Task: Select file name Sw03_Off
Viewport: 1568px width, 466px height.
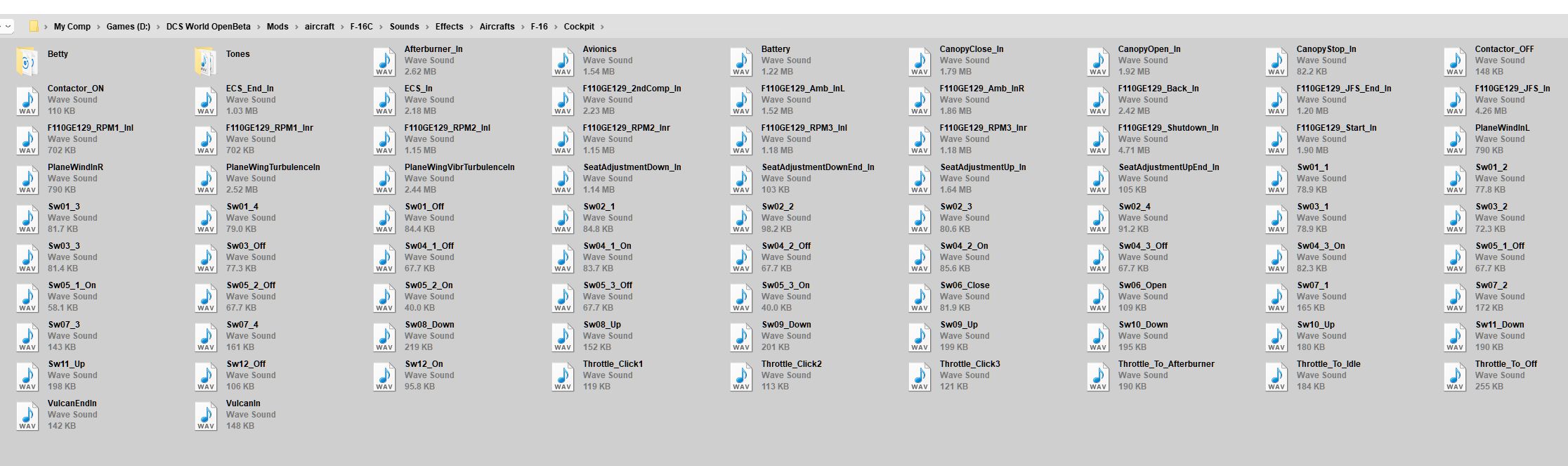Action: click(246, 246)
